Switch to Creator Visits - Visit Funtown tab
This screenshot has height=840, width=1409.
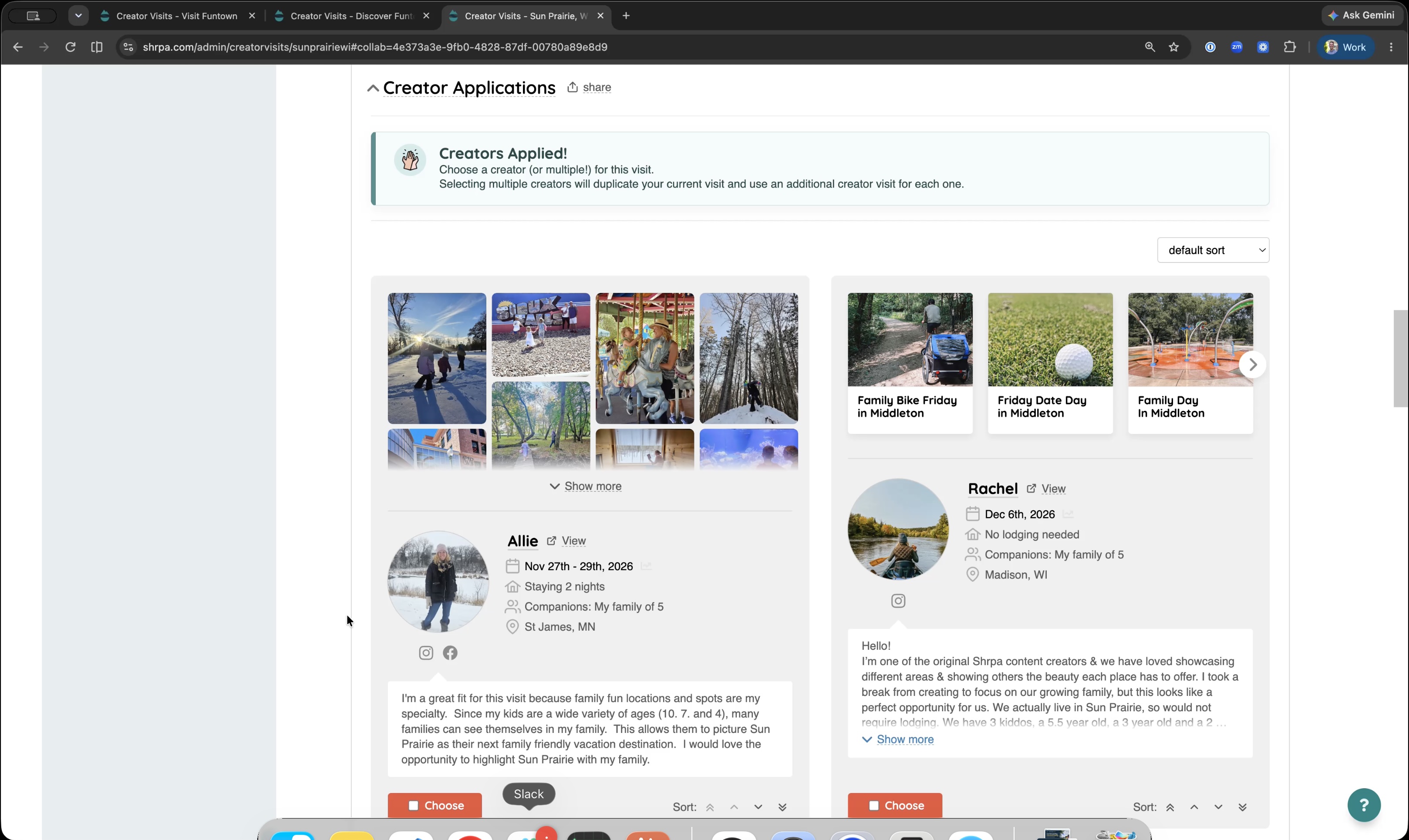point(177,16)
